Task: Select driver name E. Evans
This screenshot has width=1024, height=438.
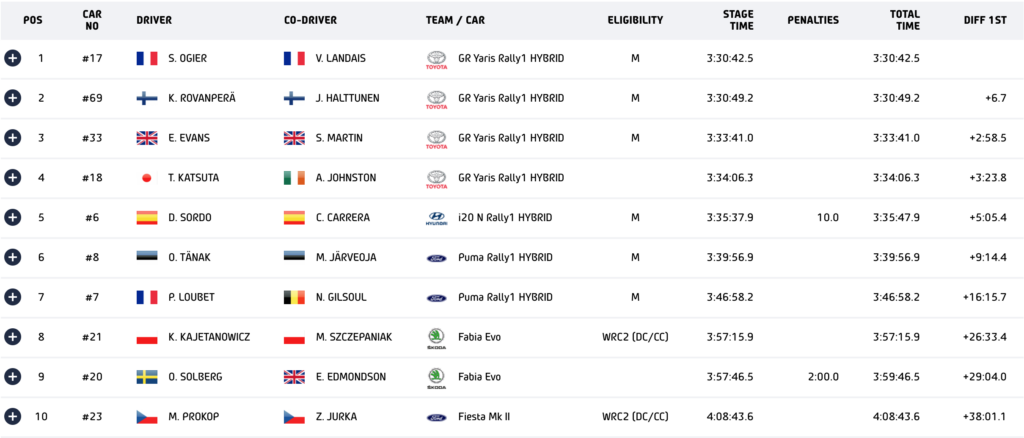Action: (x=189, y=138)
